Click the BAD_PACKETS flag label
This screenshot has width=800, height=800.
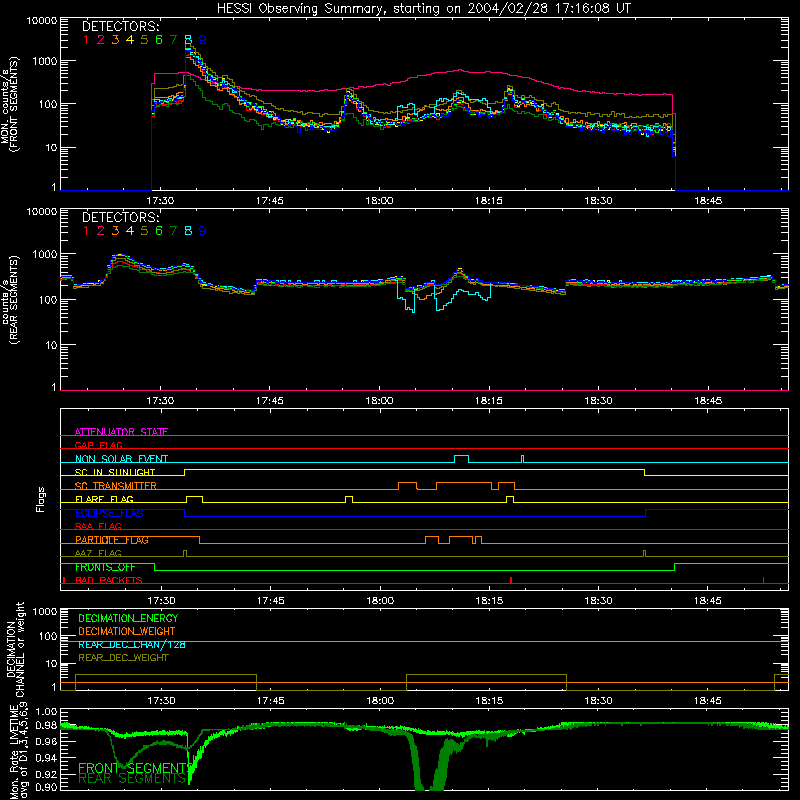[x=109, y=581]
